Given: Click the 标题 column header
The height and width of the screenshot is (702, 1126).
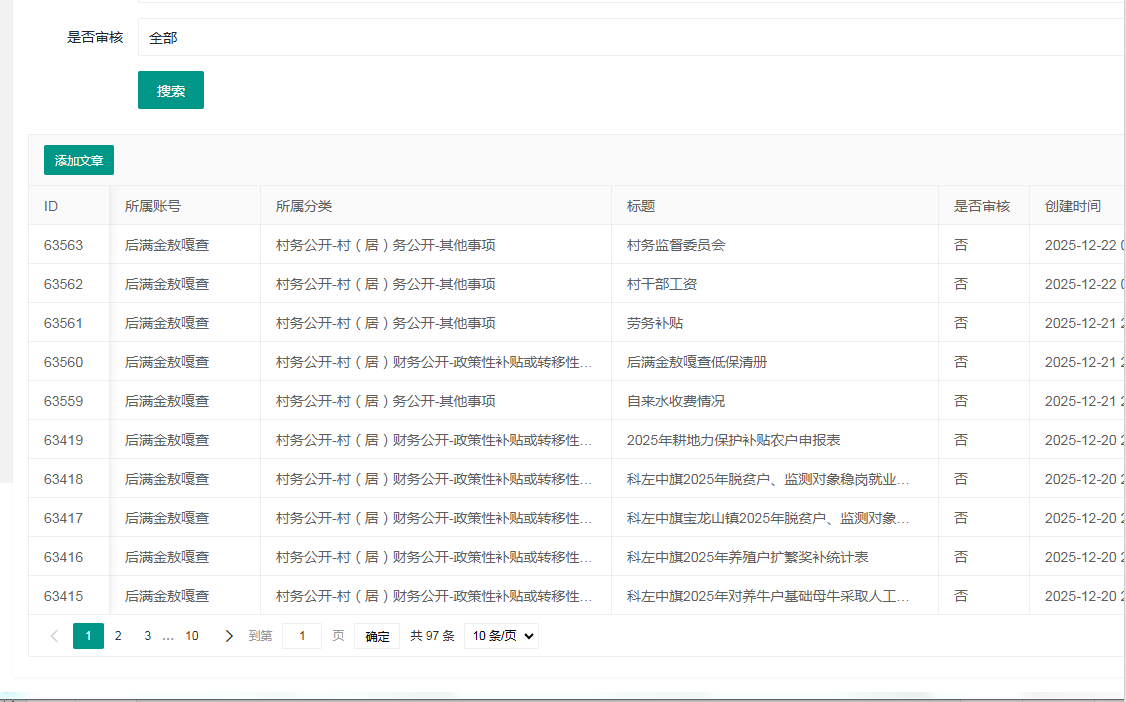Looking at the screenshot, I should [x=641, y=206].
